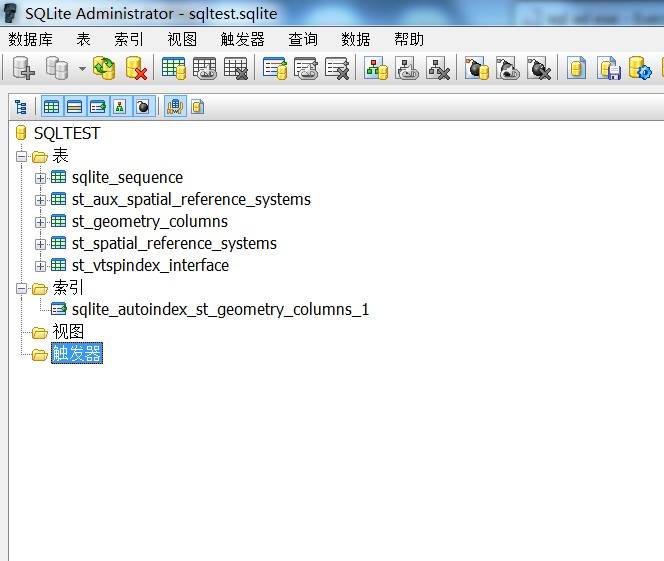
Task: Click the create index toolbar icon
Action: pos(275,68)
